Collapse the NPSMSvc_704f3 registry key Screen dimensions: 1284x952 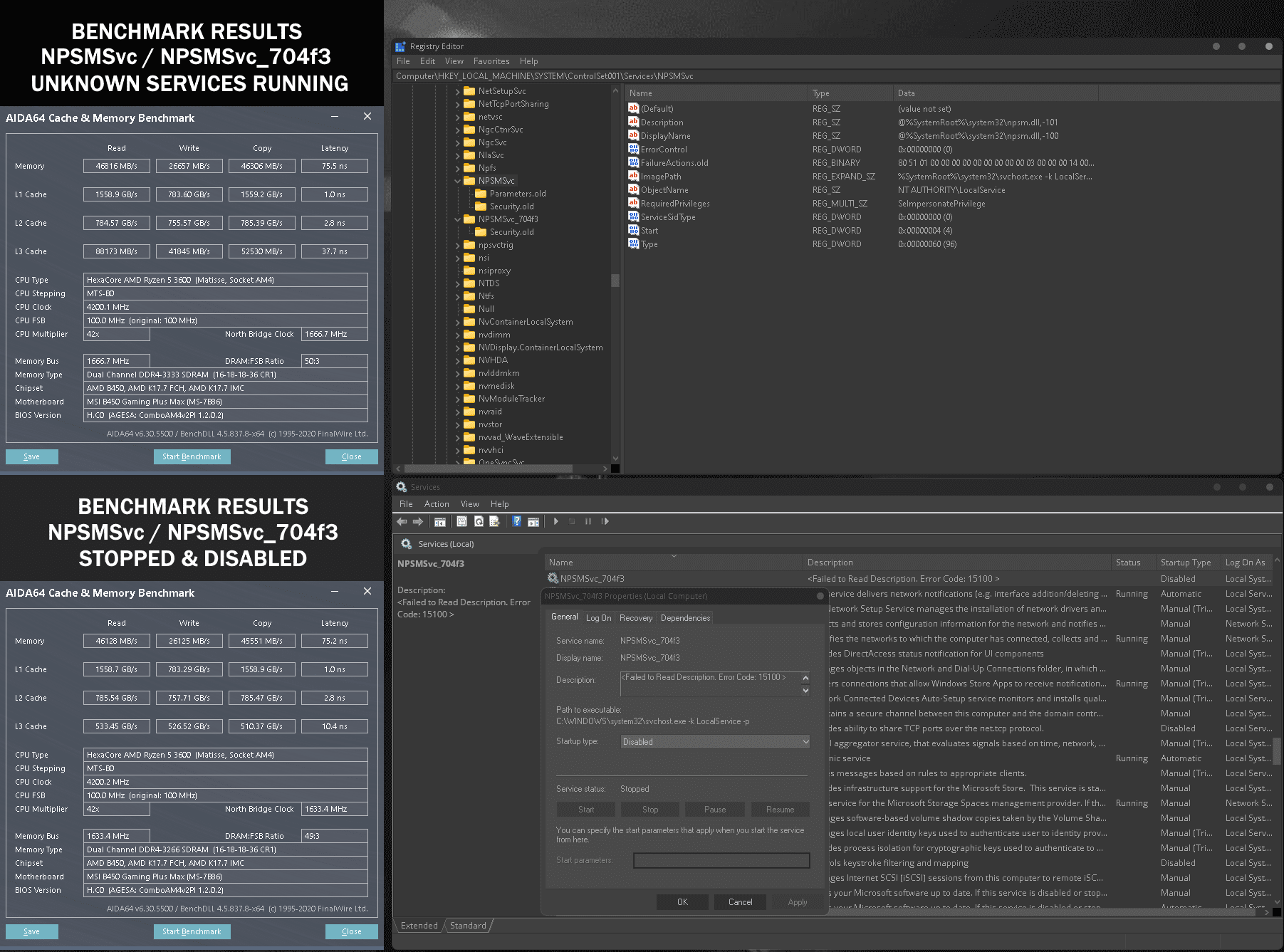[x=458, y=219]
